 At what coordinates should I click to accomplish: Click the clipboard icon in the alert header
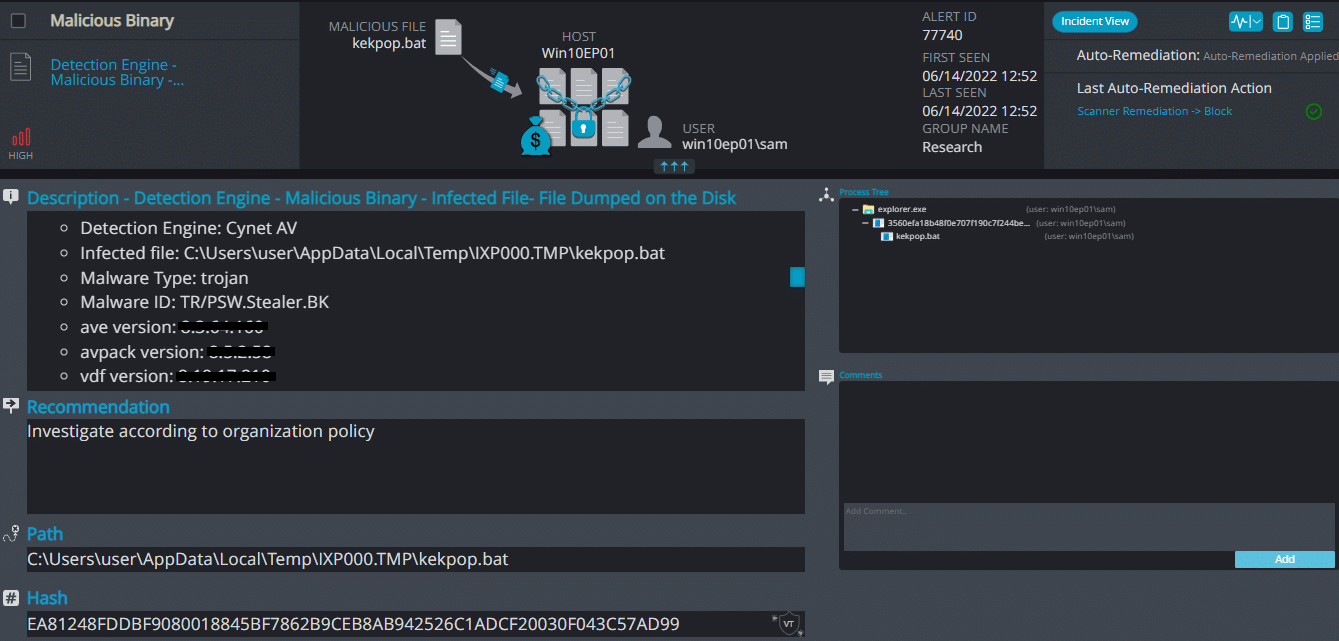point(1284,21)
